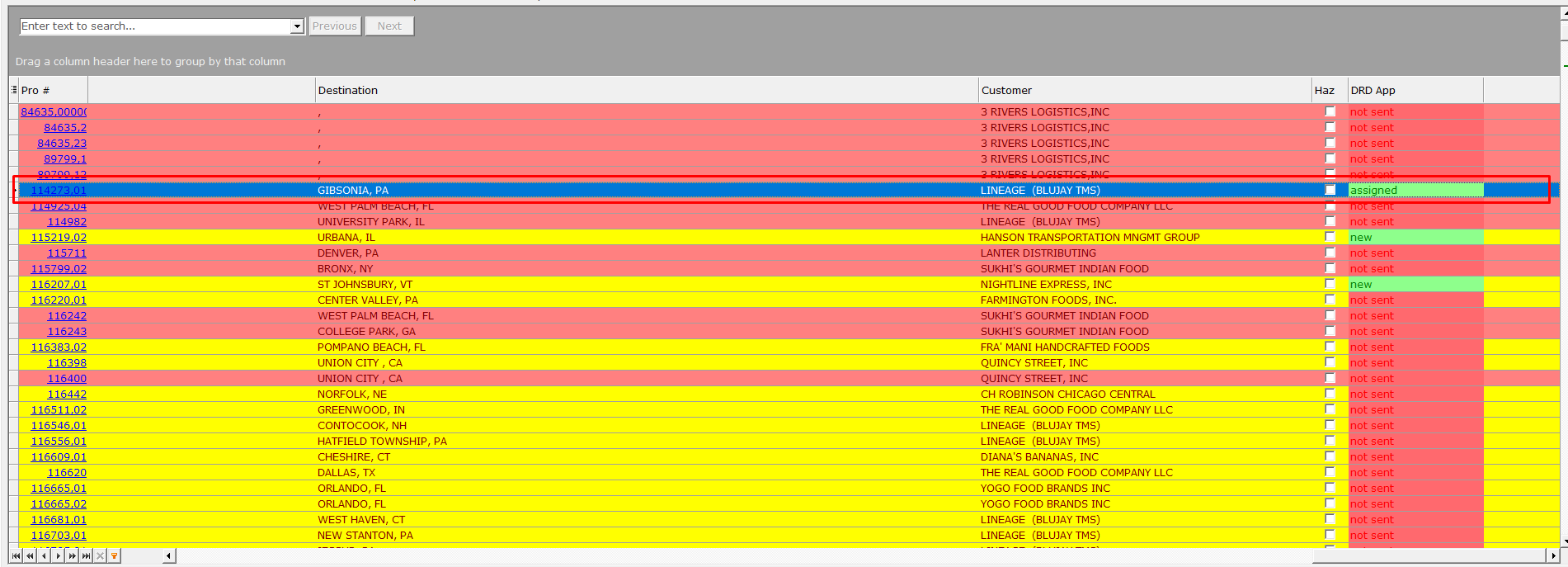
Task: Open the search text dropdown arrow
Action: (x=297, y=26)
